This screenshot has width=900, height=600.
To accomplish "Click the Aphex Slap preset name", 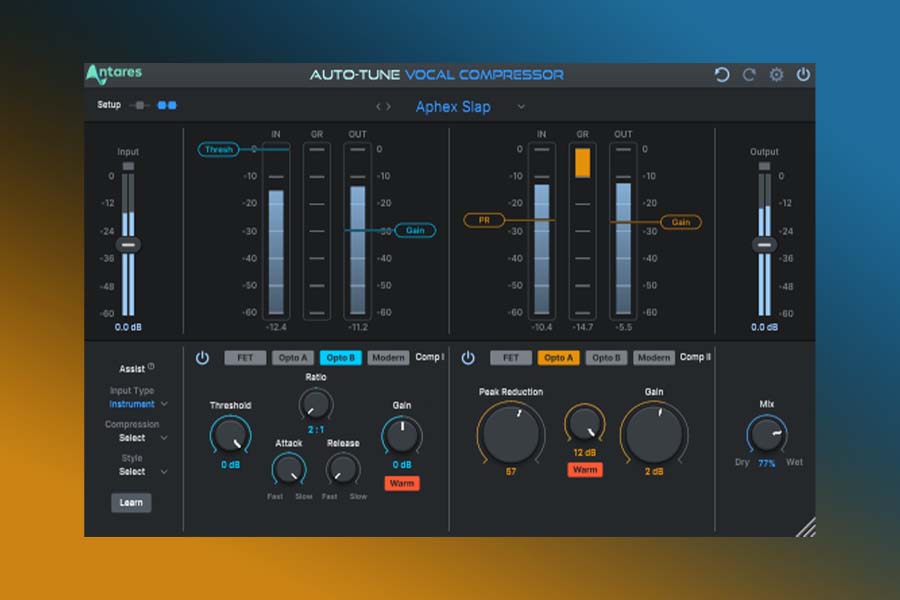I will coord(453,107).
